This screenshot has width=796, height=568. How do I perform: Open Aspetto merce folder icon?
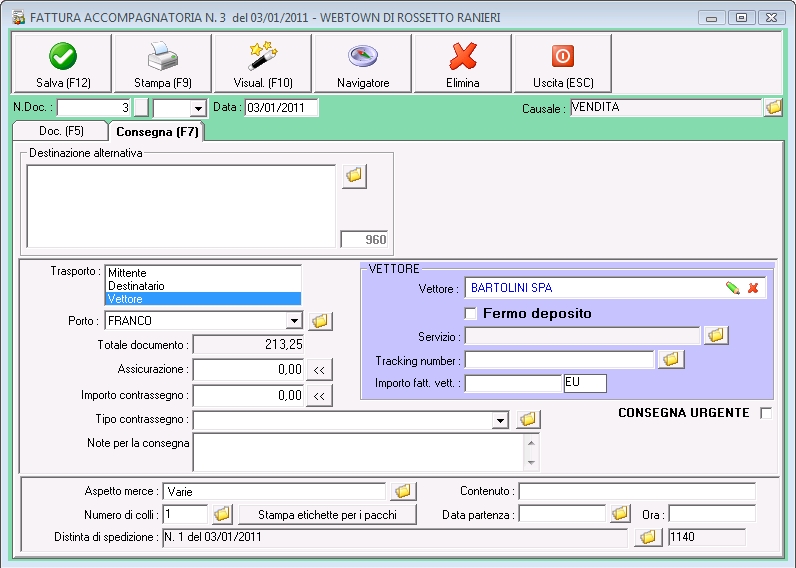[x=403, y=491]
